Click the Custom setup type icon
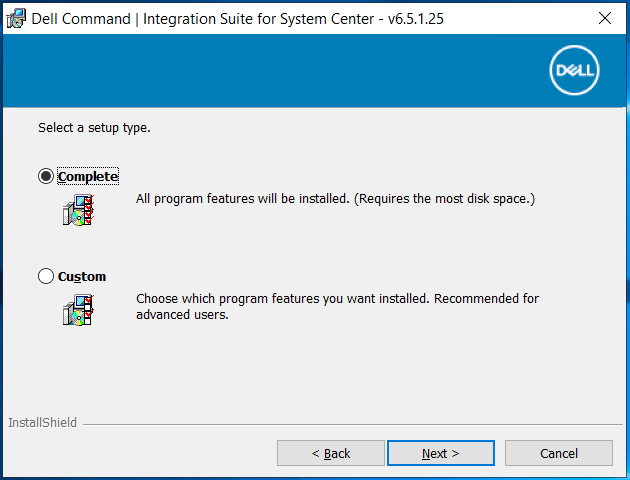This screenshot has height=480, width=630. (78, 310)
